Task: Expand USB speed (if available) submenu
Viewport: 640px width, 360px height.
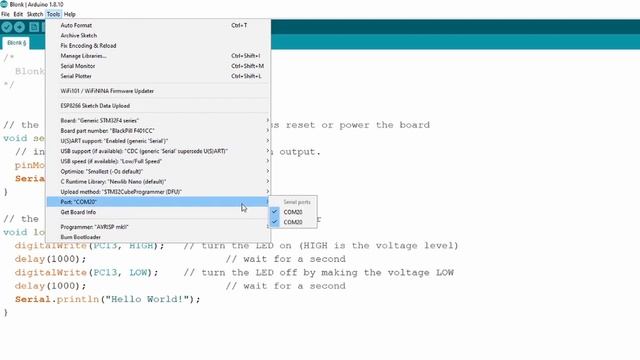Action: [x=158, y=161]
